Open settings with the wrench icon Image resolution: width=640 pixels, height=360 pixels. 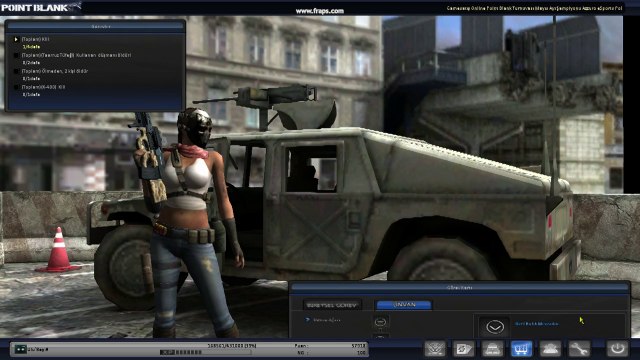pyautogui.click(x=579, y=349)
